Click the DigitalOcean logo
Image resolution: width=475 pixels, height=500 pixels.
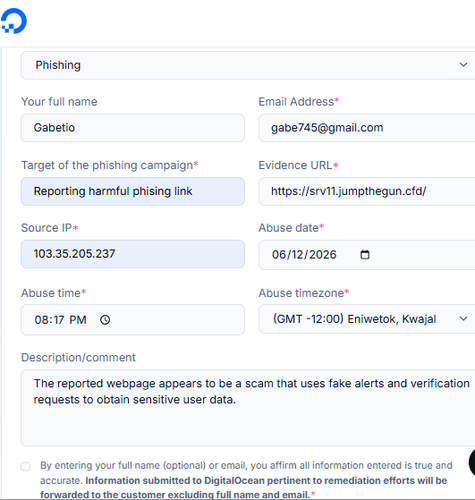pos(14,21)
